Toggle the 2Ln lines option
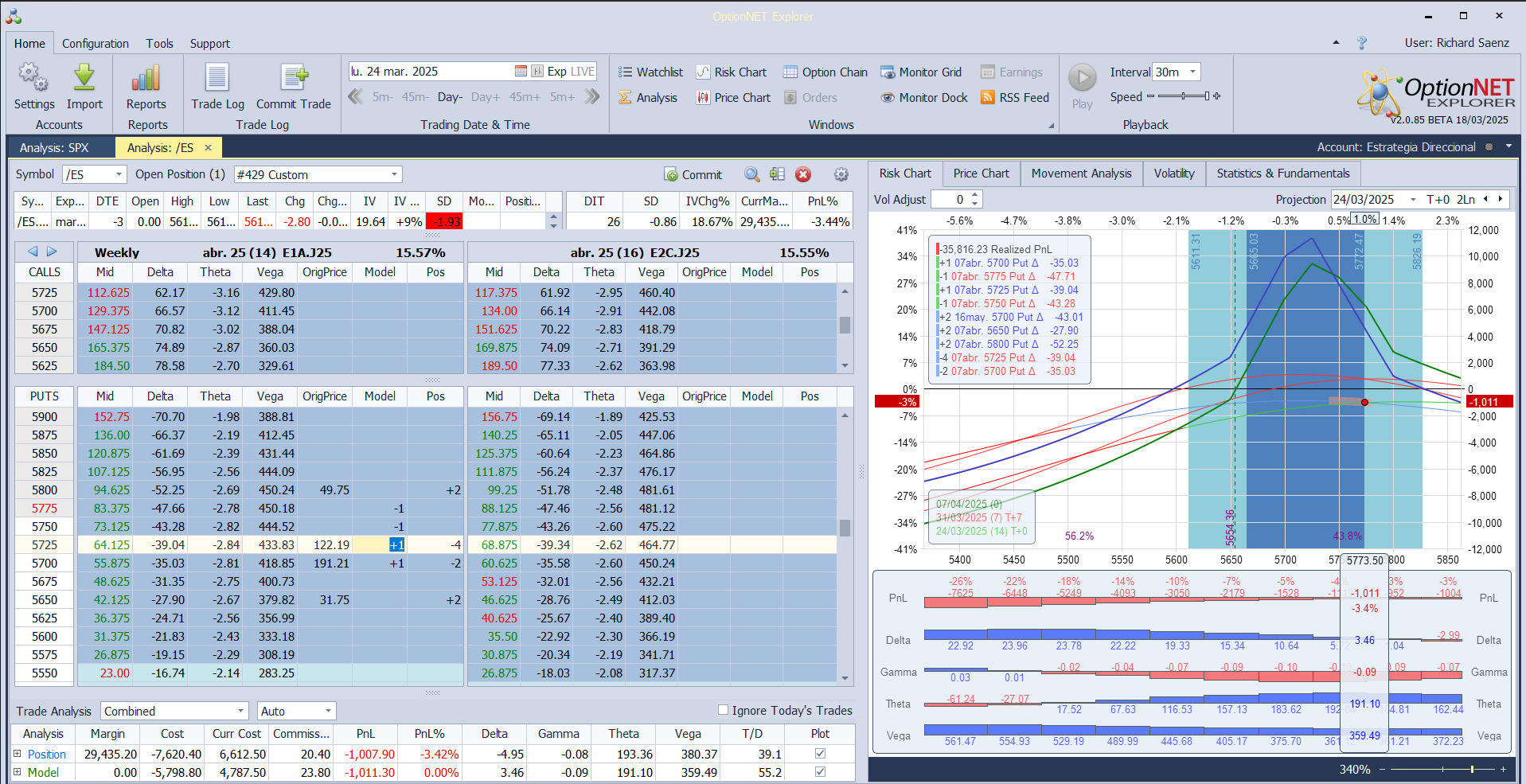The height and width of the screenshot is (784, 1526). tap(1466, 199)
